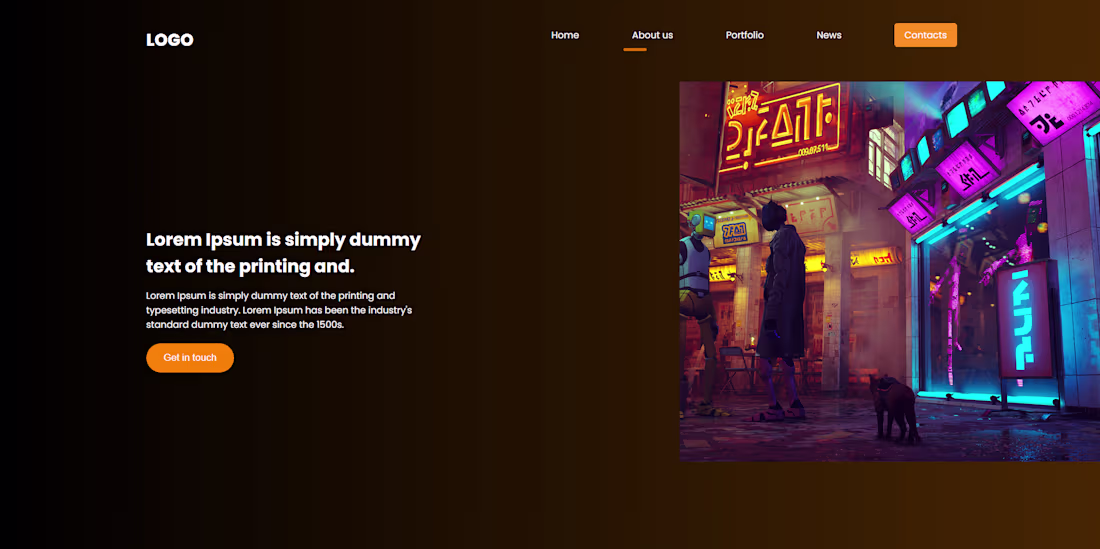Open the Portfolio nav link
Viewport: 1100px width, 549px height.
744,35
